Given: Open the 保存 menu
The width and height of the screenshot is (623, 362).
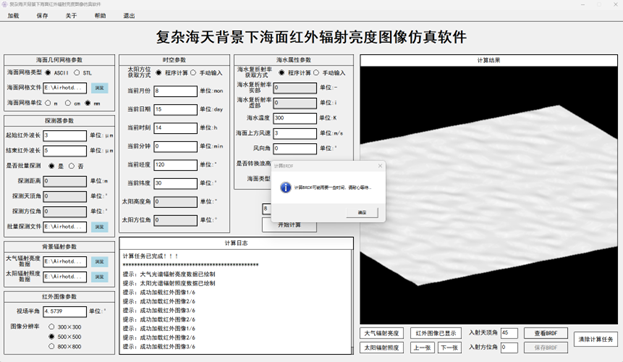Looking at the screenshot, I should pyautogui.click(x=42, y=16).
